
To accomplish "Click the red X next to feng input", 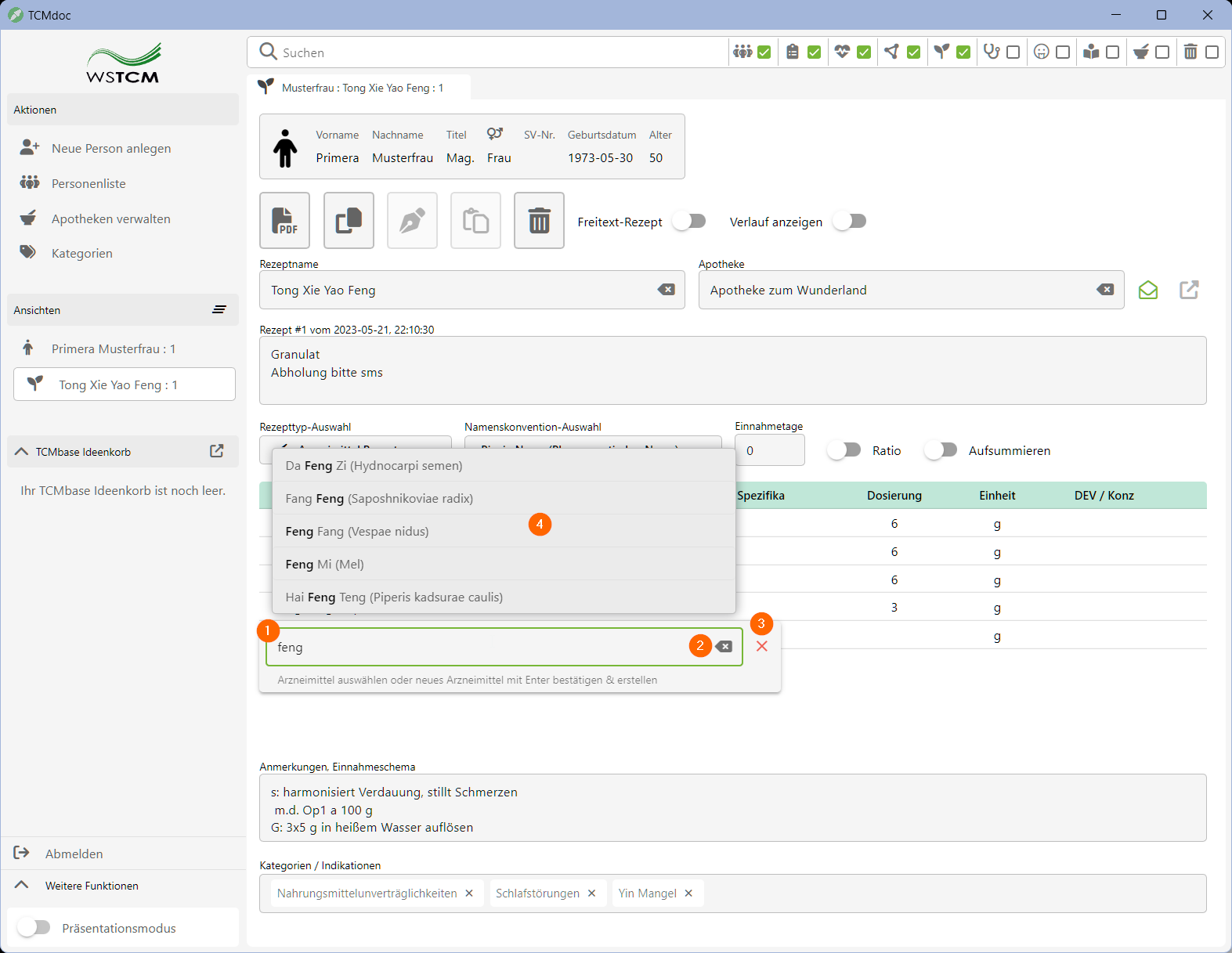I will [761, 646].
